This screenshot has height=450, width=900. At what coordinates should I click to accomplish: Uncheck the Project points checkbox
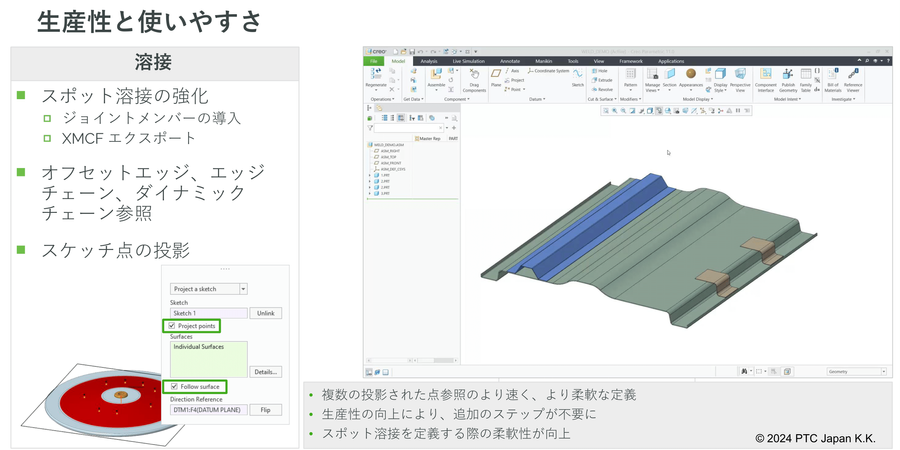(x=171, y=326)
